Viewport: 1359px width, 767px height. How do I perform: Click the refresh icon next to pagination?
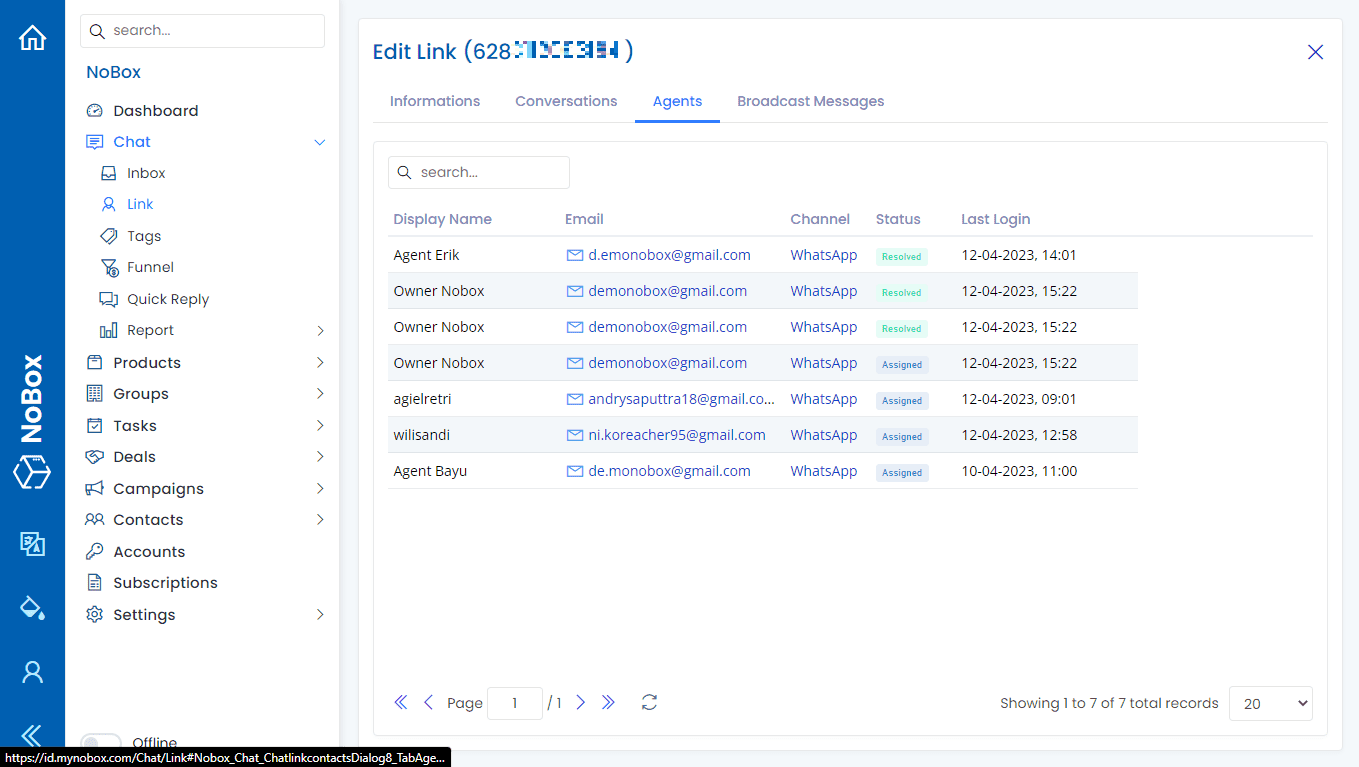[x=648, y=703]
